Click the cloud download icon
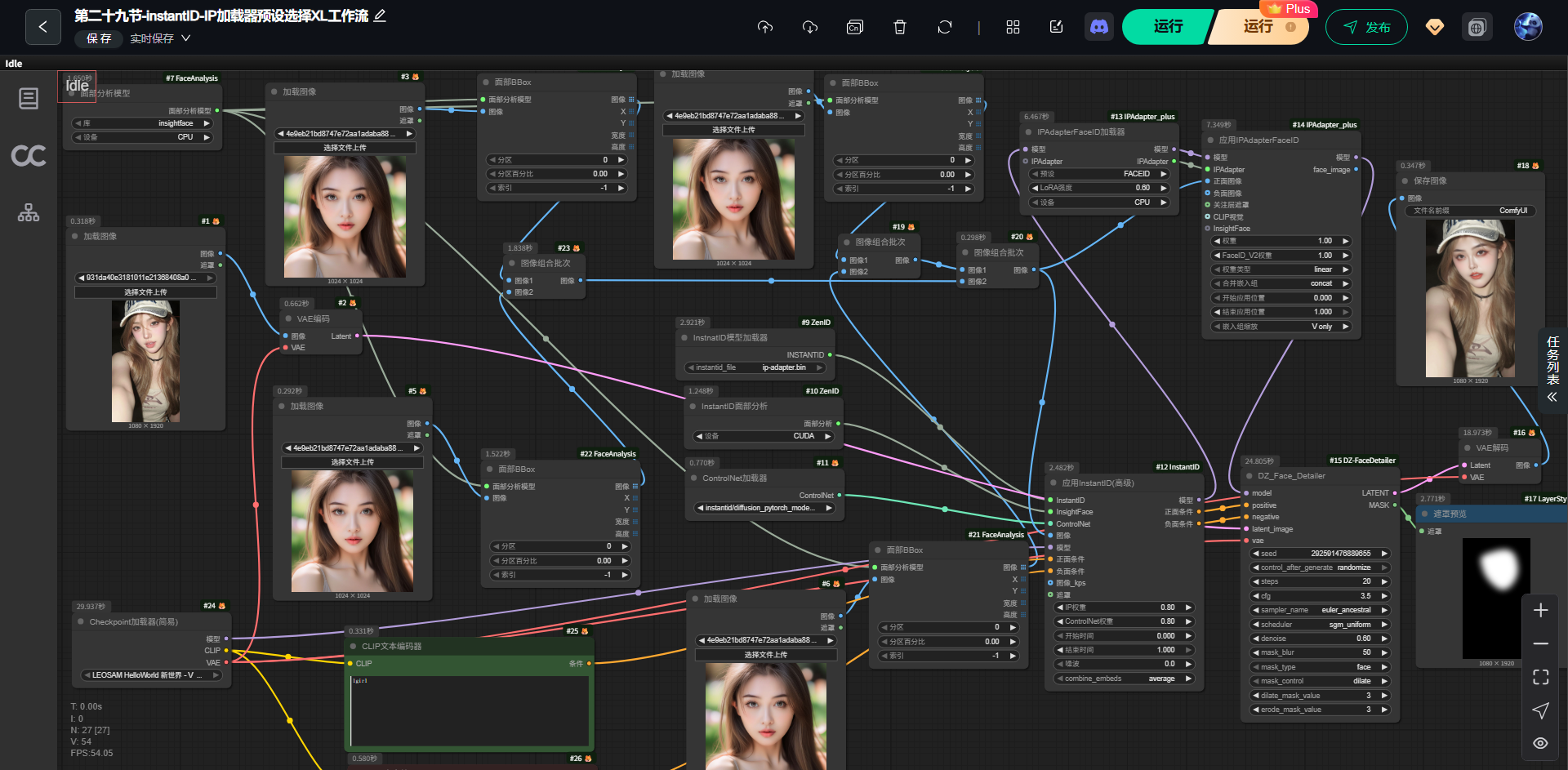 (810, 27)
